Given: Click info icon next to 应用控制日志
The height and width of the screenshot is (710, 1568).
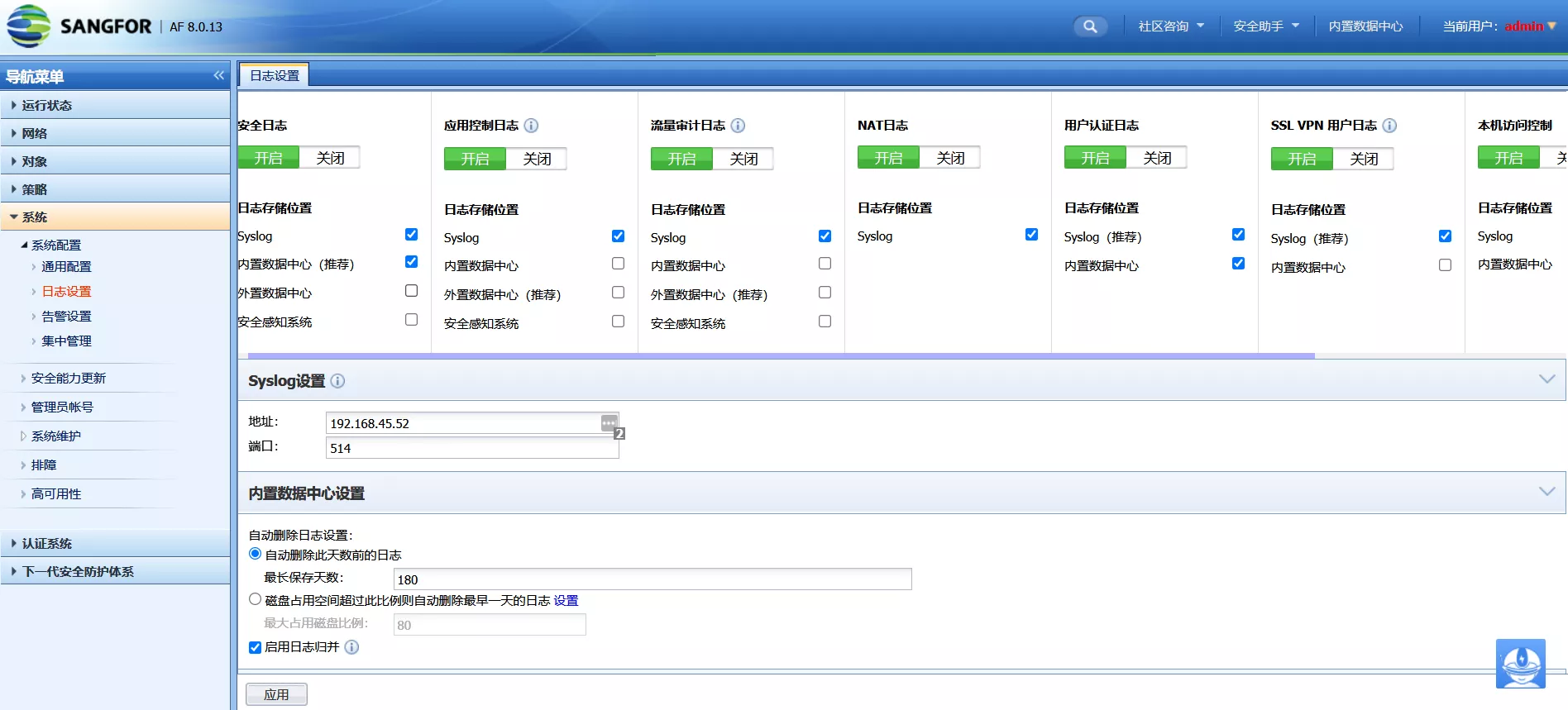Looking at the screenshot, I should pos(531,126).
